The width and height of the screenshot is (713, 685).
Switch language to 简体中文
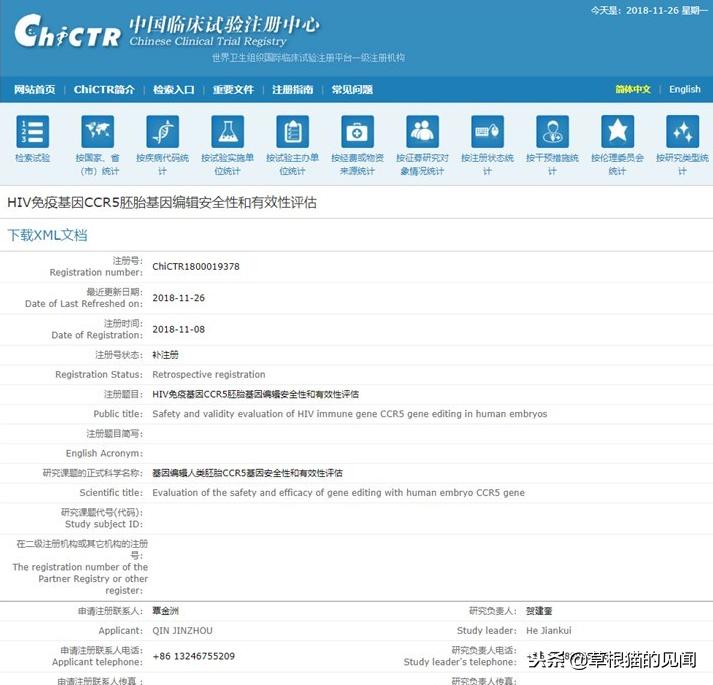[633, 90]
